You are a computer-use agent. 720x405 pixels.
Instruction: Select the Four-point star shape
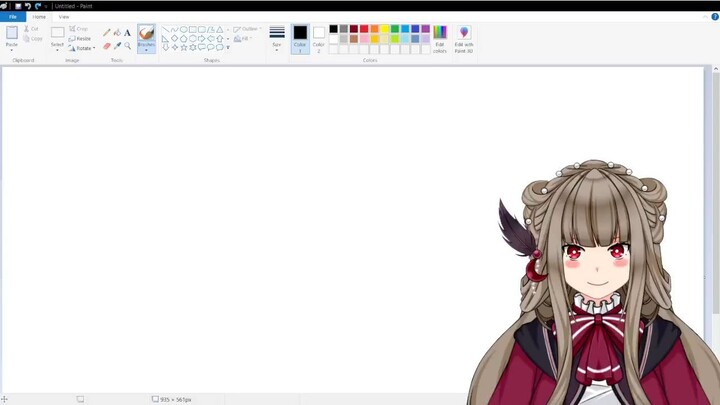174,47
